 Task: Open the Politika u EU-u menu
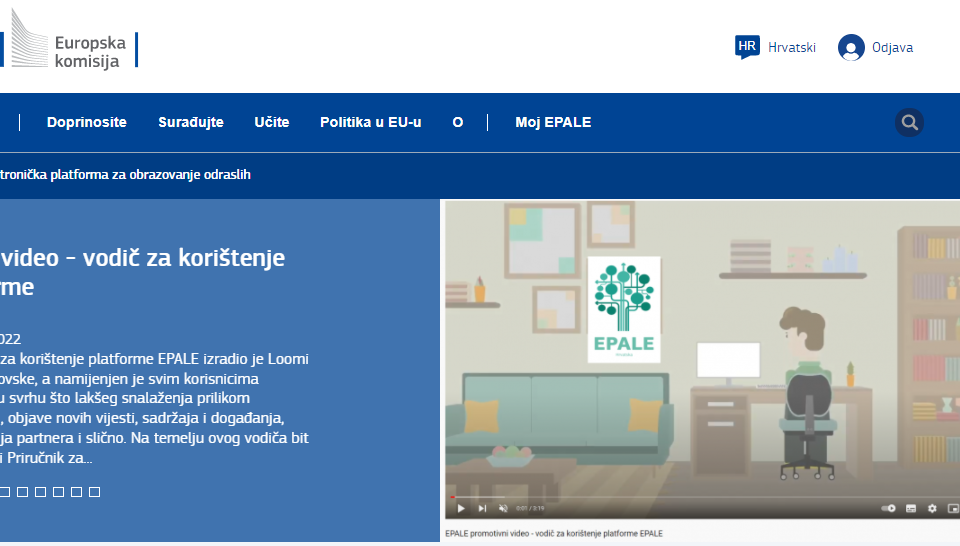pyautogui.click(x=370, y=122)
